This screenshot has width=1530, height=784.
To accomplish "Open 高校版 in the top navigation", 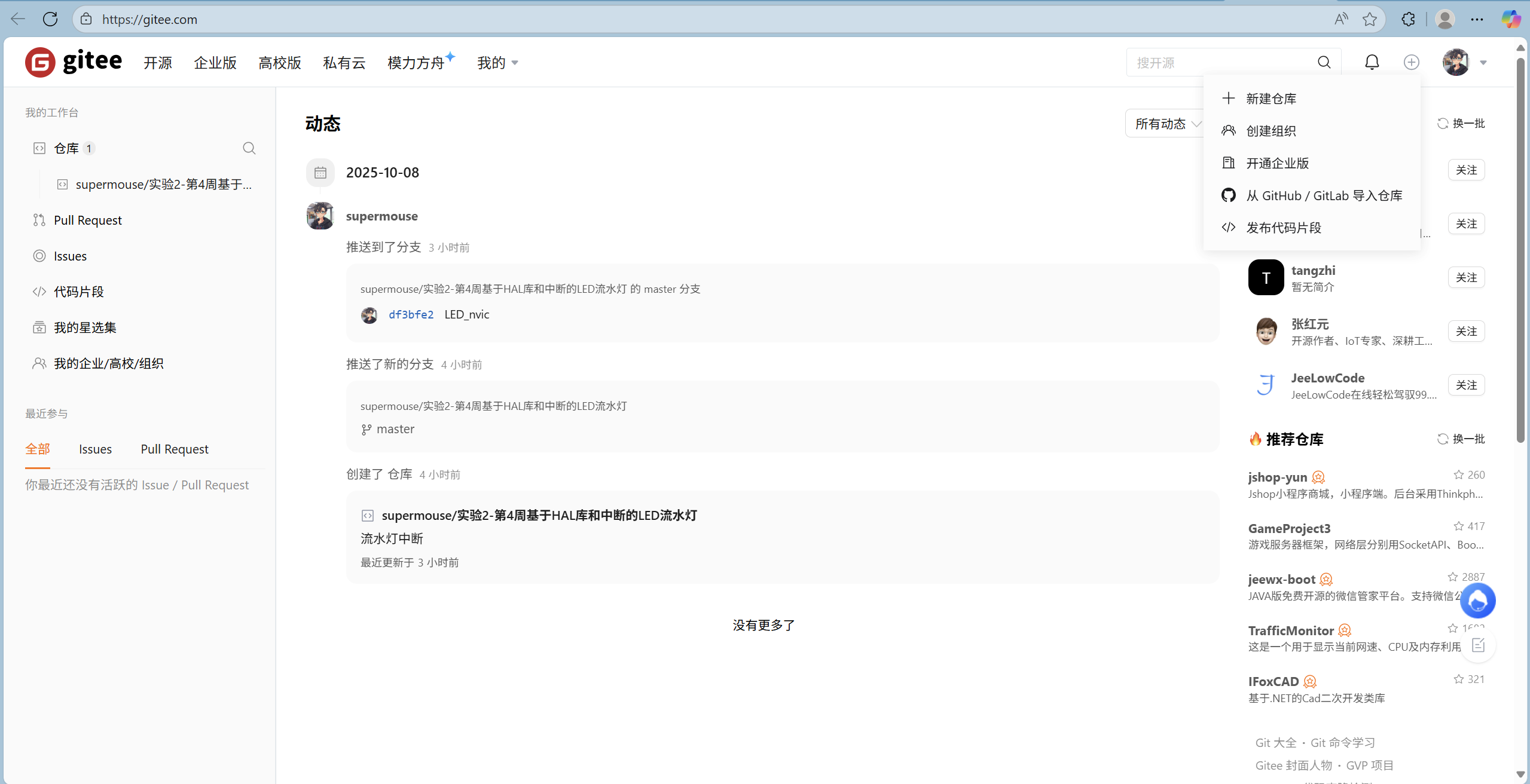I will coord(280,63).
